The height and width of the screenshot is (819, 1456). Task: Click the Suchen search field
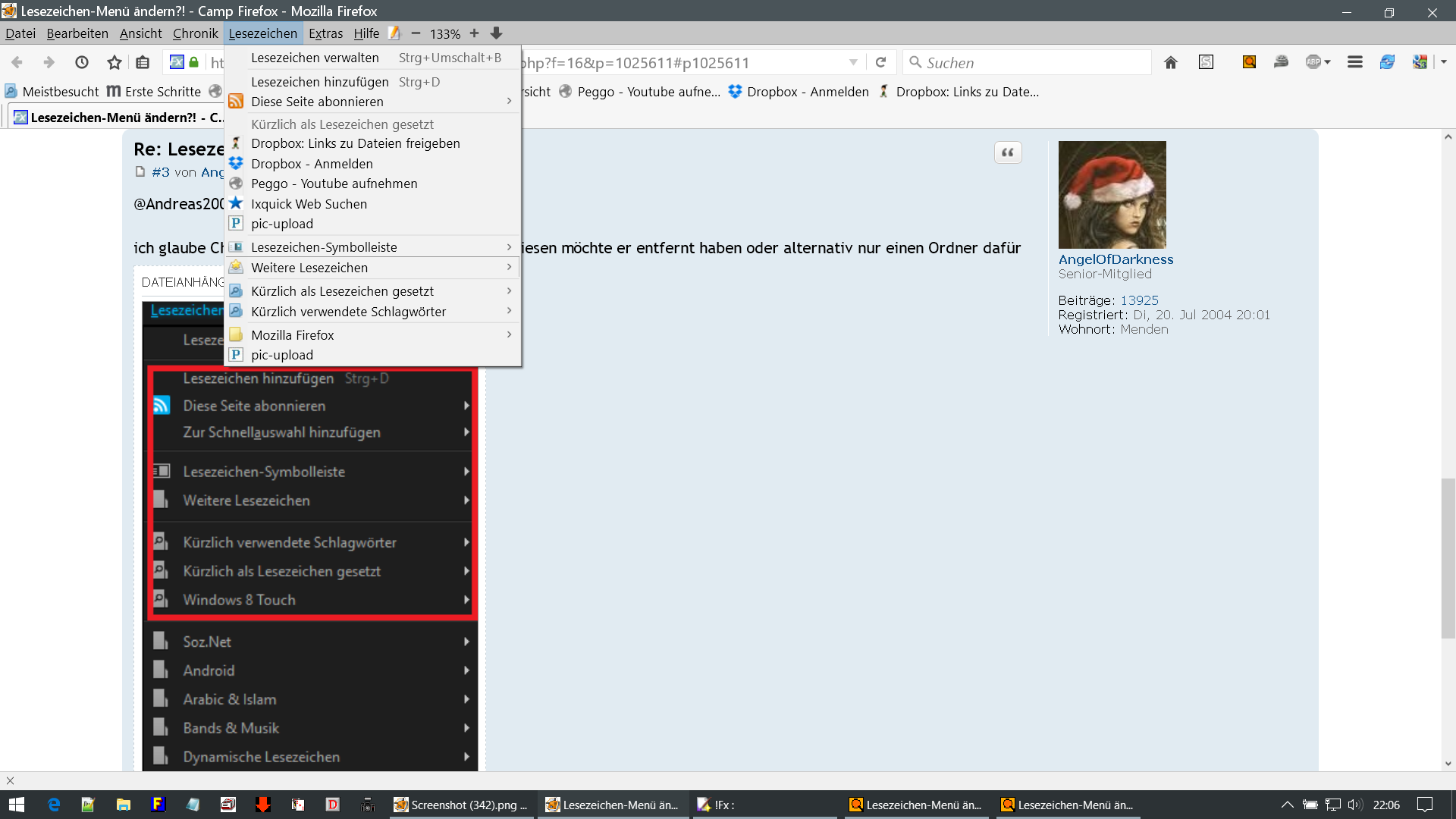pyautogui.click(x=1031, y=62)
